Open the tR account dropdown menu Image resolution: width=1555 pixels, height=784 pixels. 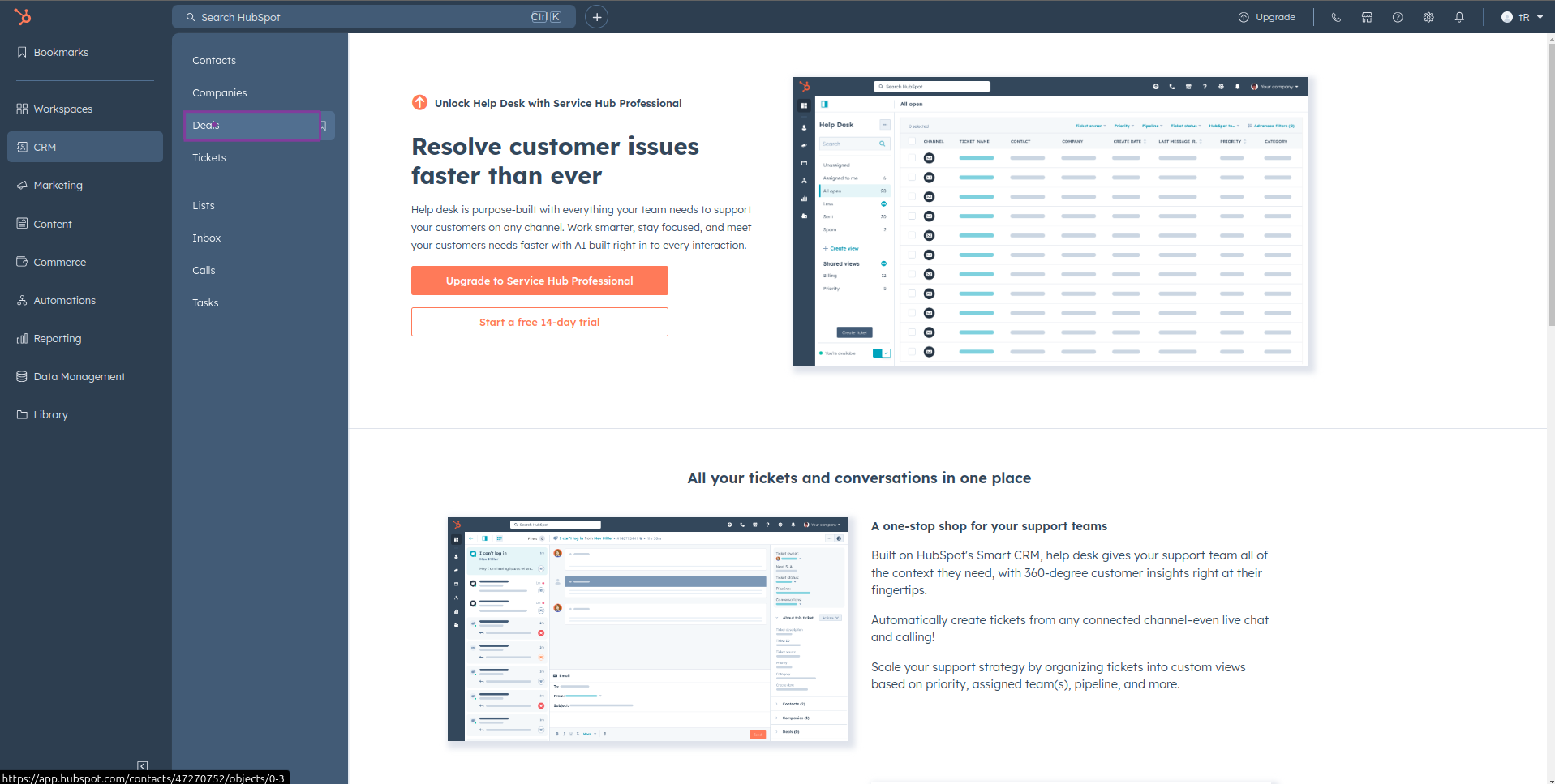click(1522, 17)
